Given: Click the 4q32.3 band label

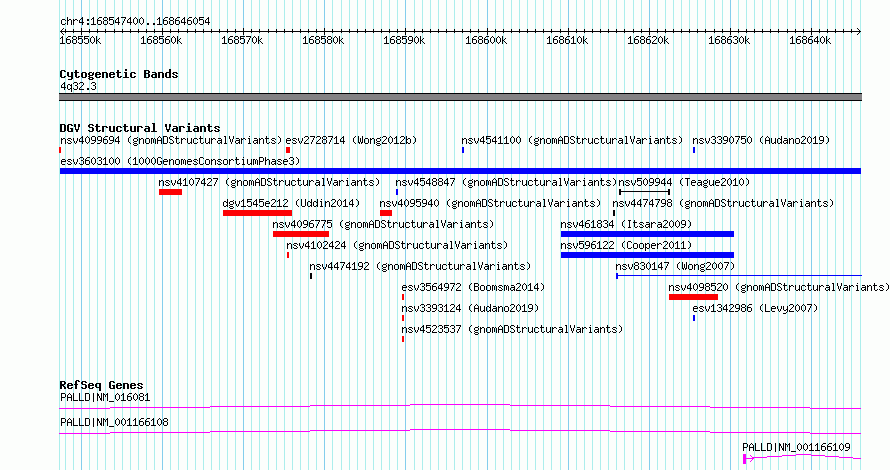Looking at the screenshot, I should 78,86.
